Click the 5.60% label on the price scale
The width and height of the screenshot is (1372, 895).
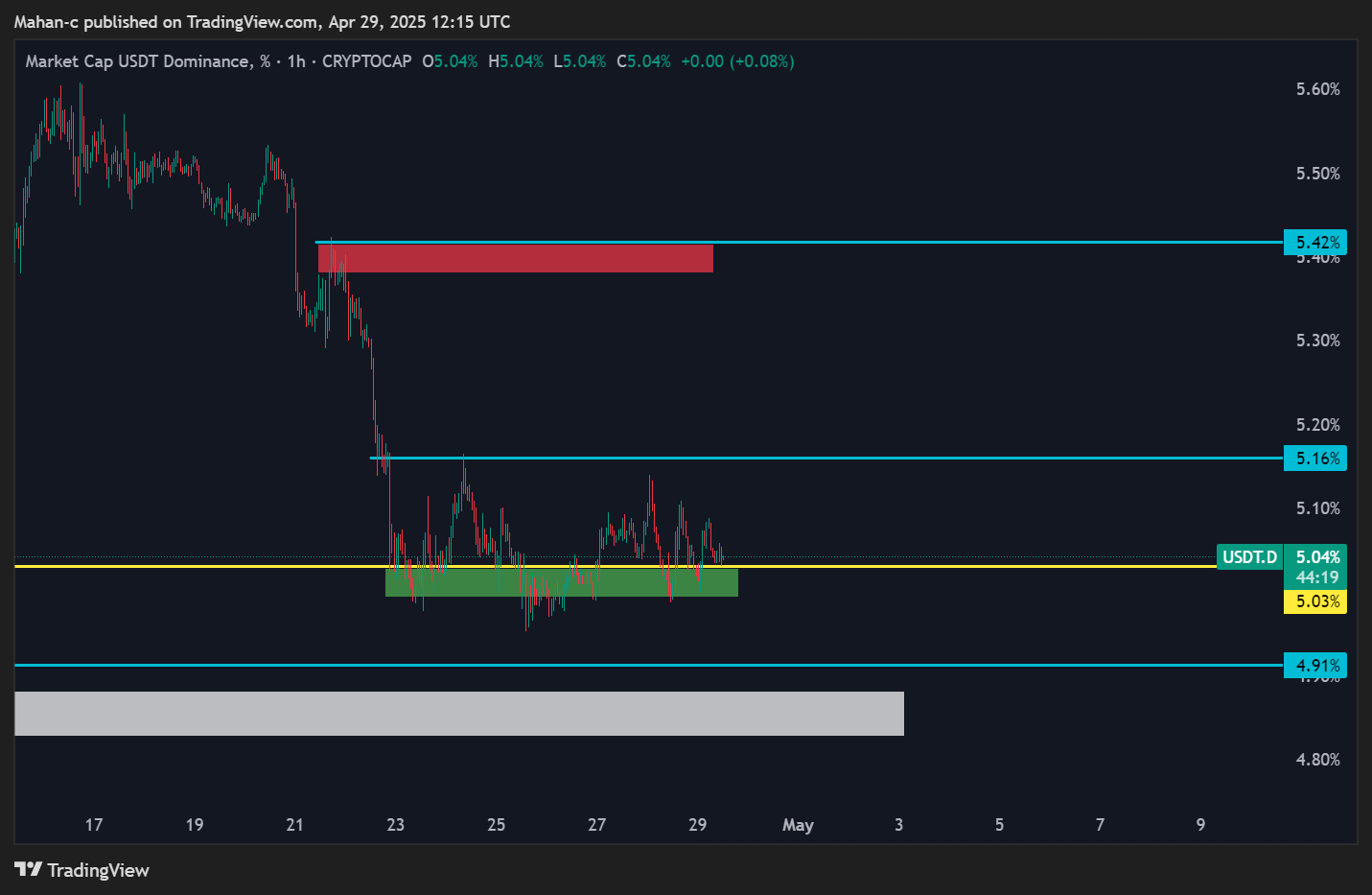coord(1317,89)
